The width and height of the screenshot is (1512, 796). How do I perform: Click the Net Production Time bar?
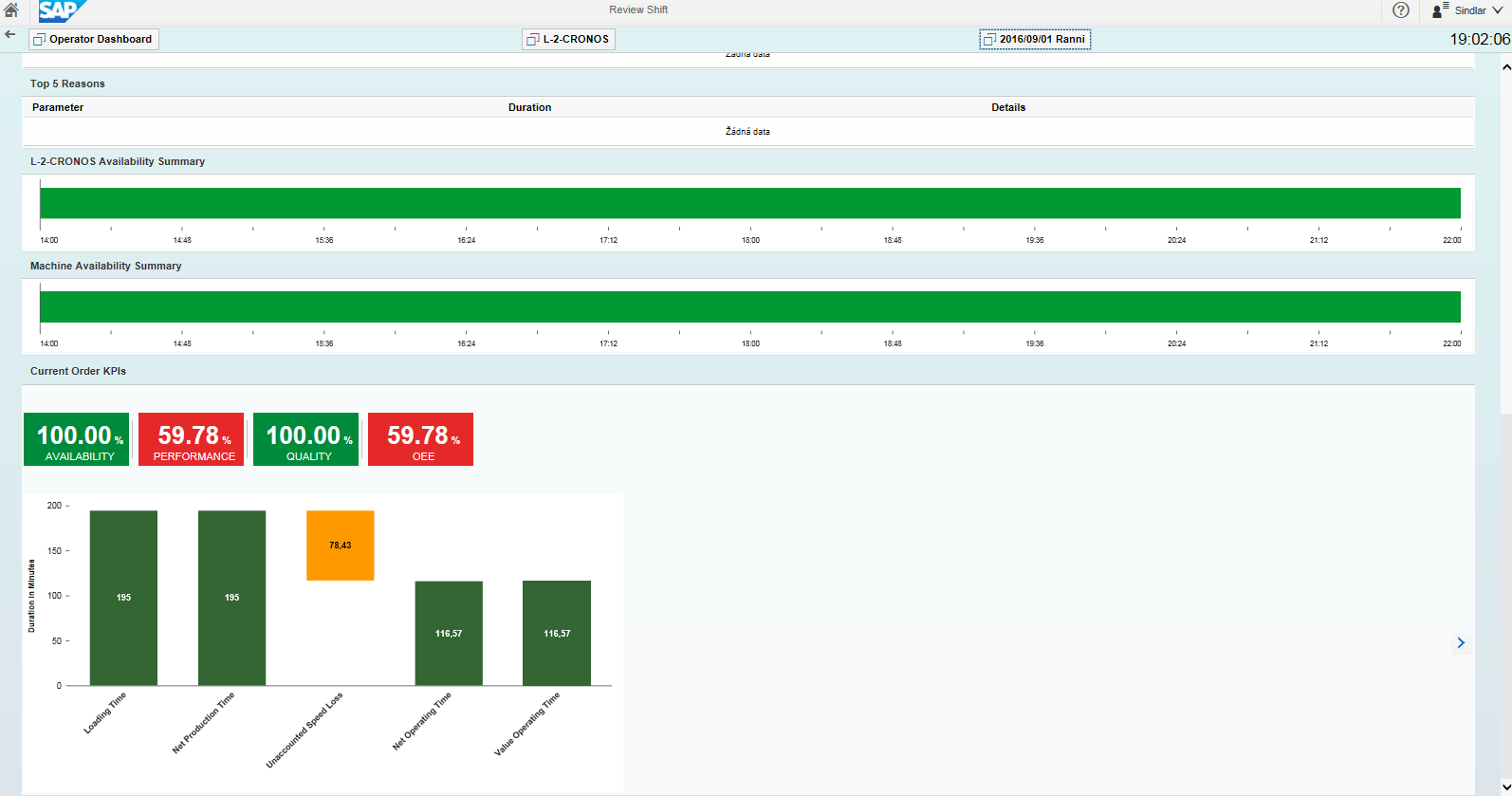[x=231, y=598]
